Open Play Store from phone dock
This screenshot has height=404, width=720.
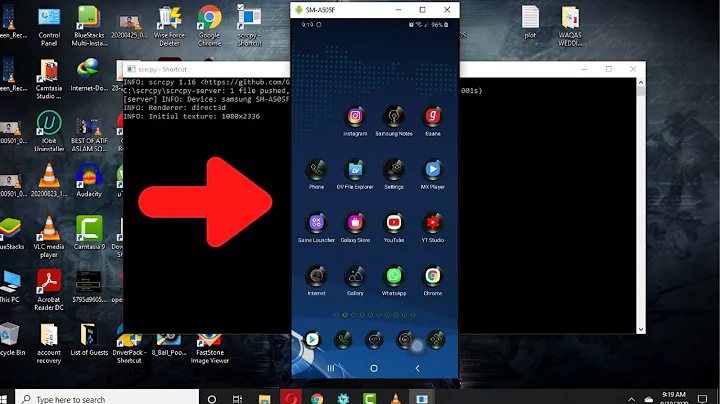pyautogui.click(x=312, y=340)
